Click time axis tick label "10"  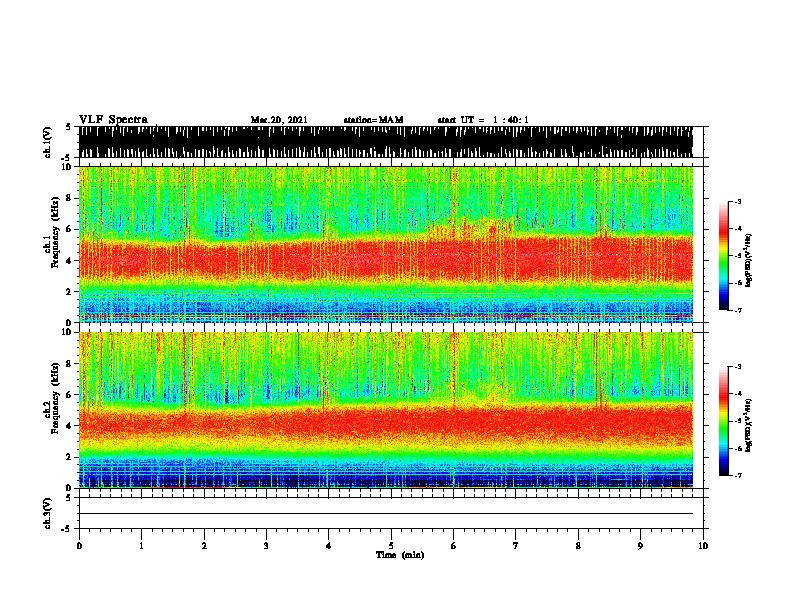click(x=703, y=546)
